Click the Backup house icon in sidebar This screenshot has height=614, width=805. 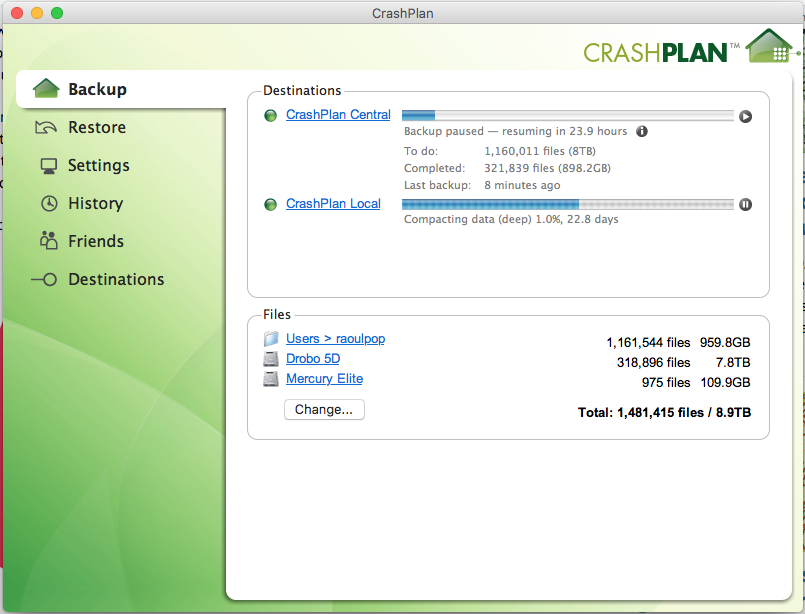click(x=47, y=89)
